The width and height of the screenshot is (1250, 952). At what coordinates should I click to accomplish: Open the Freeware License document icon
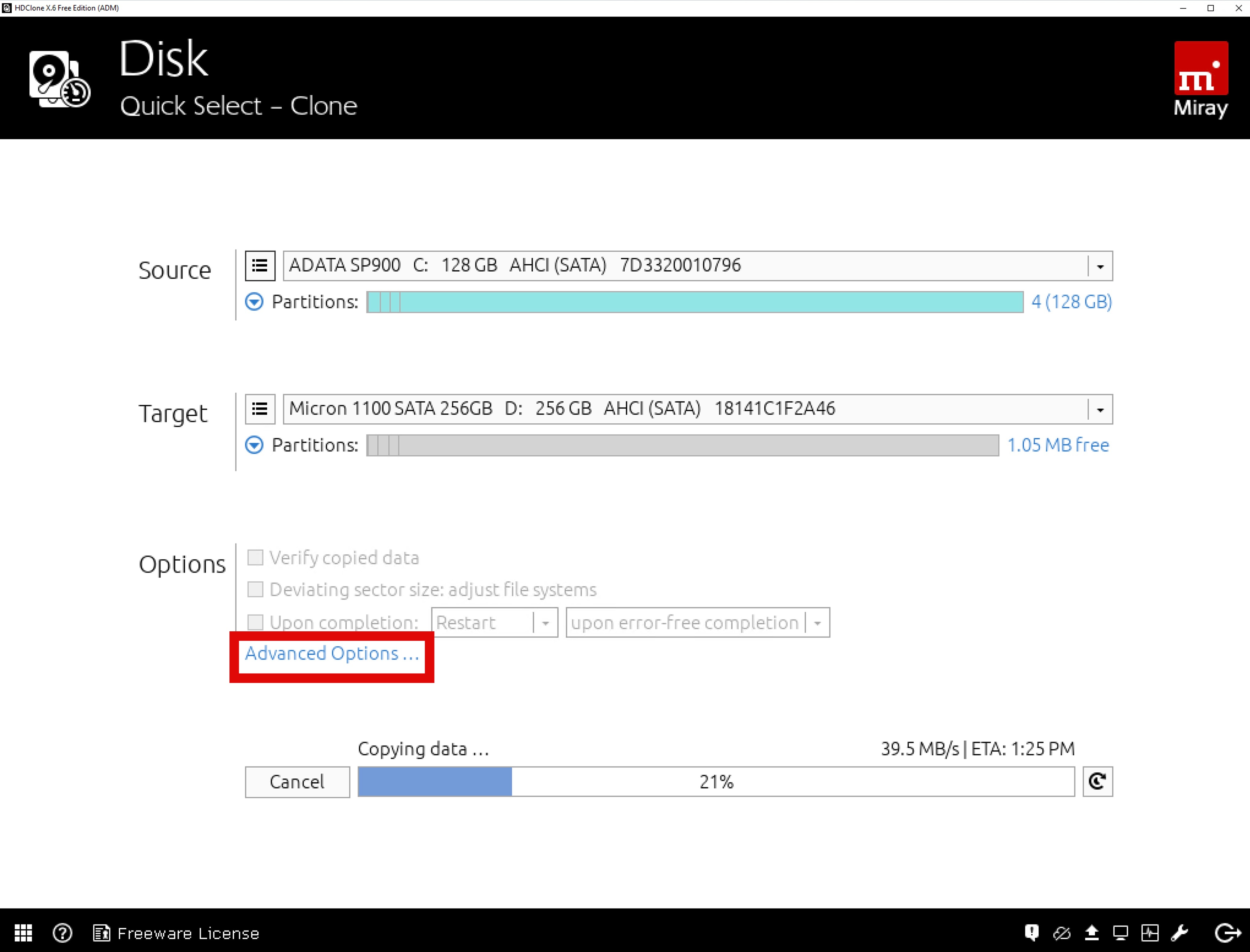tap(101, 932)
